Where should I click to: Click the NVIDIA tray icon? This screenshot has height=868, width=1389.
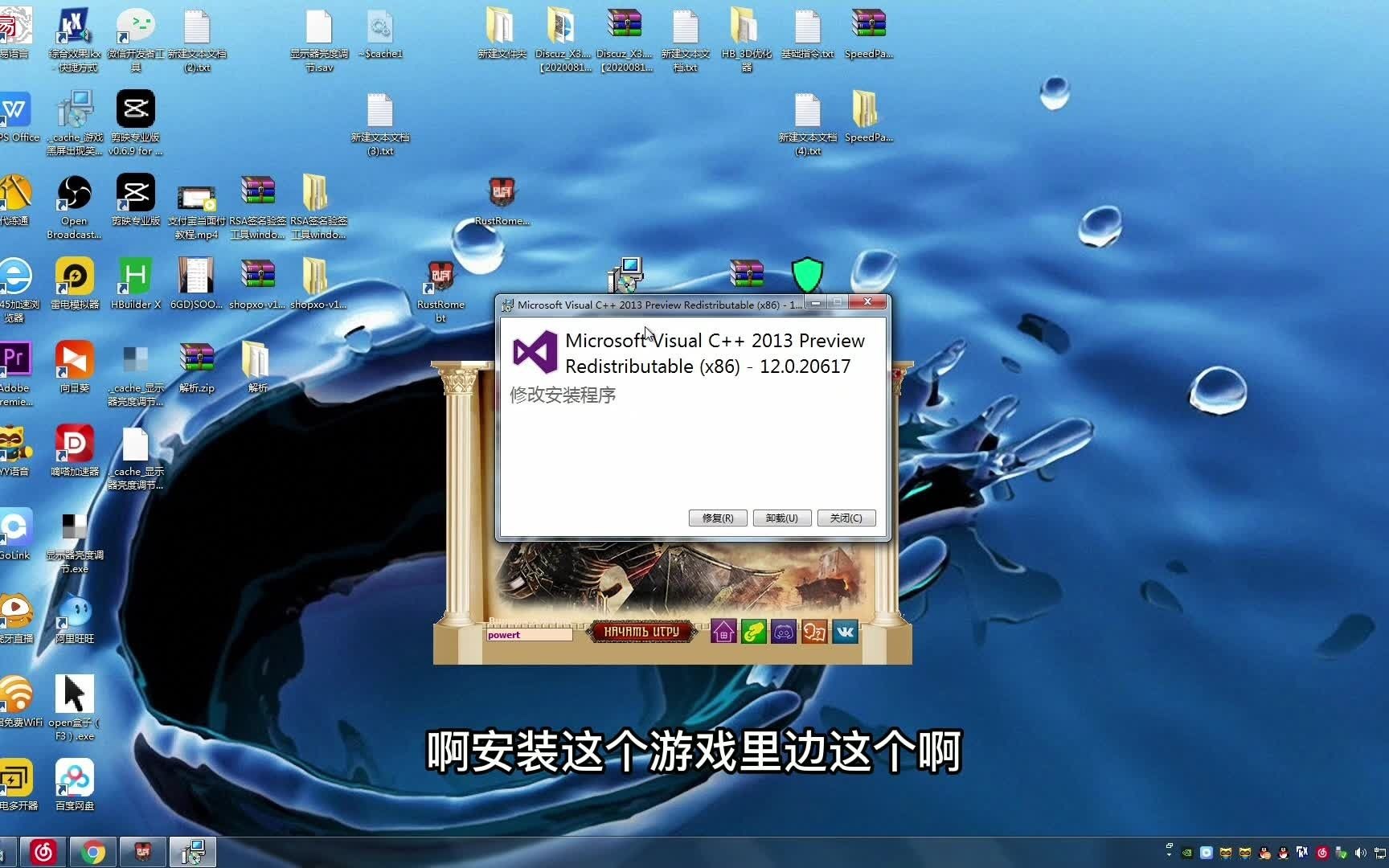click(1187, 853)
